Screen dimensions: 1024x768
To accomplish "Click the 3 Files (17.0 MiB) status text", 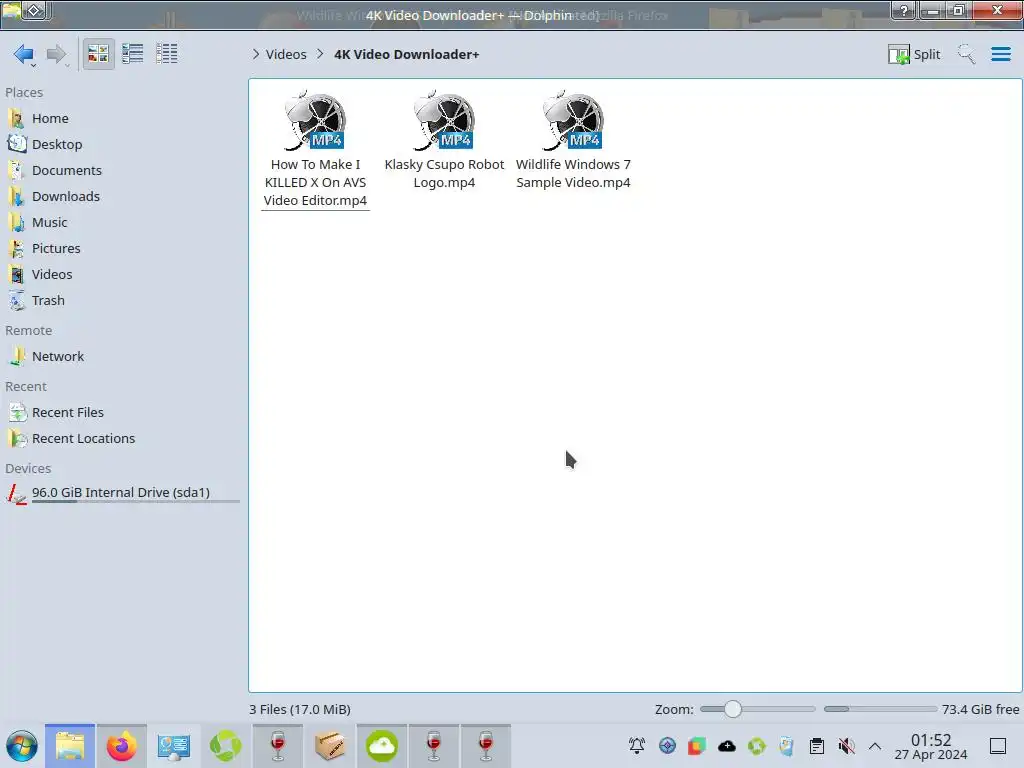I will point(300,709).
